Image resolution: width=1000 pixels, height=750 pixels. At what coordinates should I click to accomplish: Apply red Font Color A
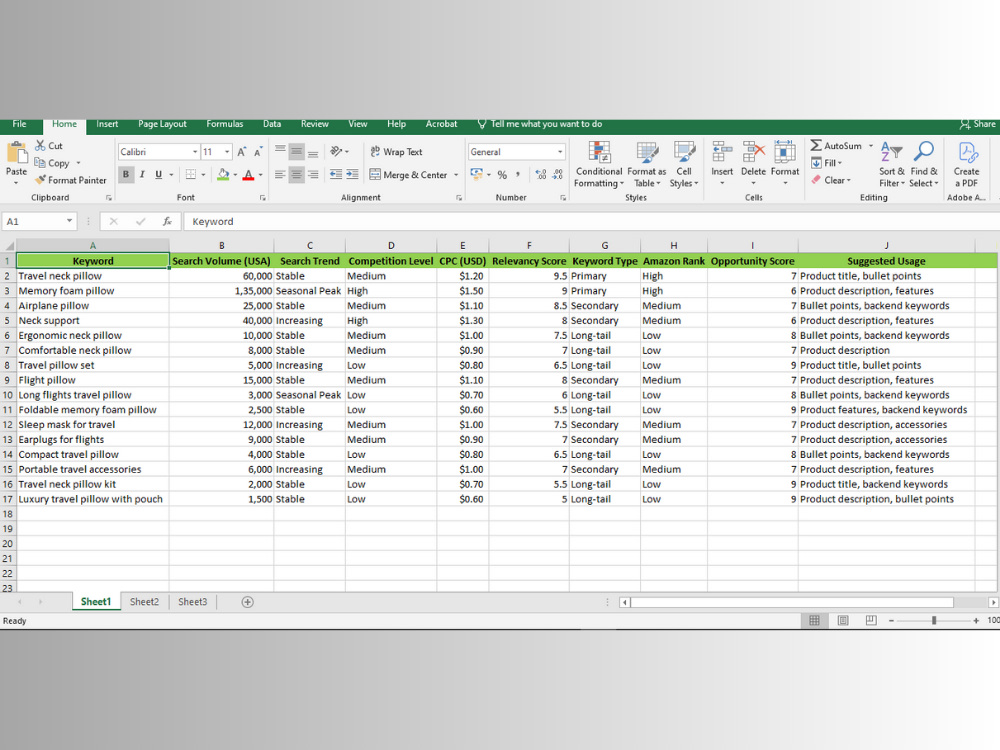tap(249, 174)
